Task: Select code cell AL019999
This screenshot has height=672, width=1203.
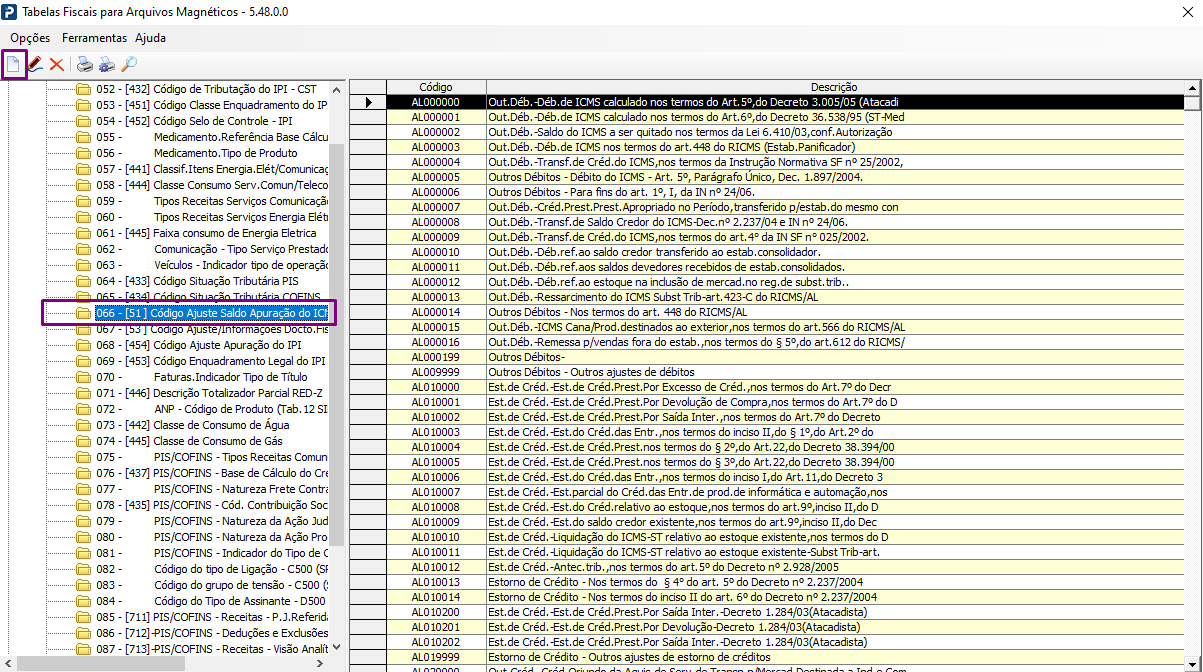Action: pos(436,657)
